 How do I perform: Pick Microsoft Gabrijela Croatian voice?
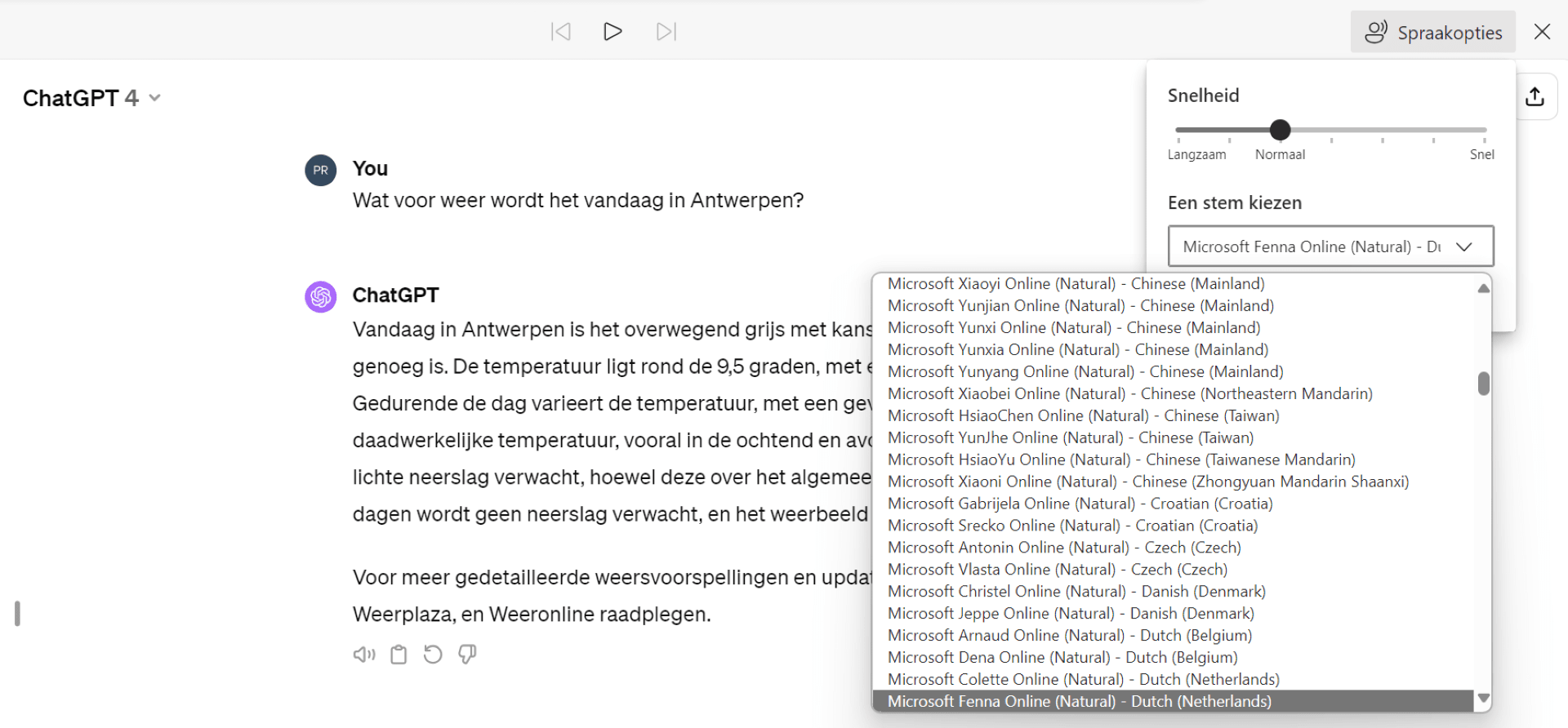click(1174, 504)
